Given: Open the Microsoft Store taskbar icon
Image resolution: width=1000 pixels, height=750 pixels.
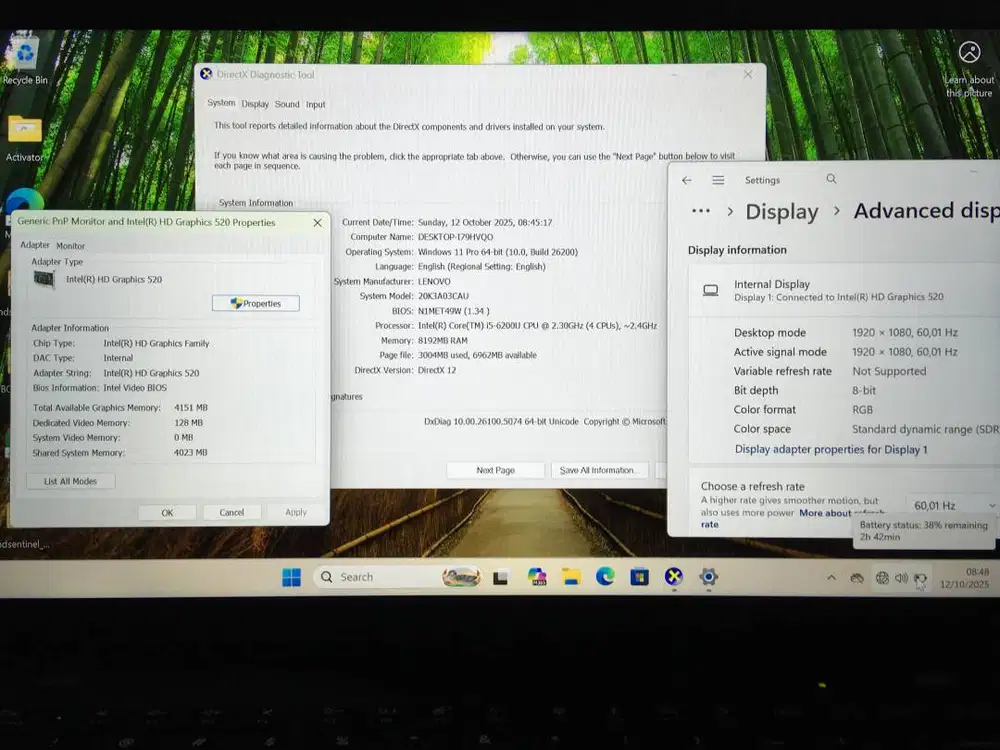Looking at the screenshot, I should tap(639, 577).
